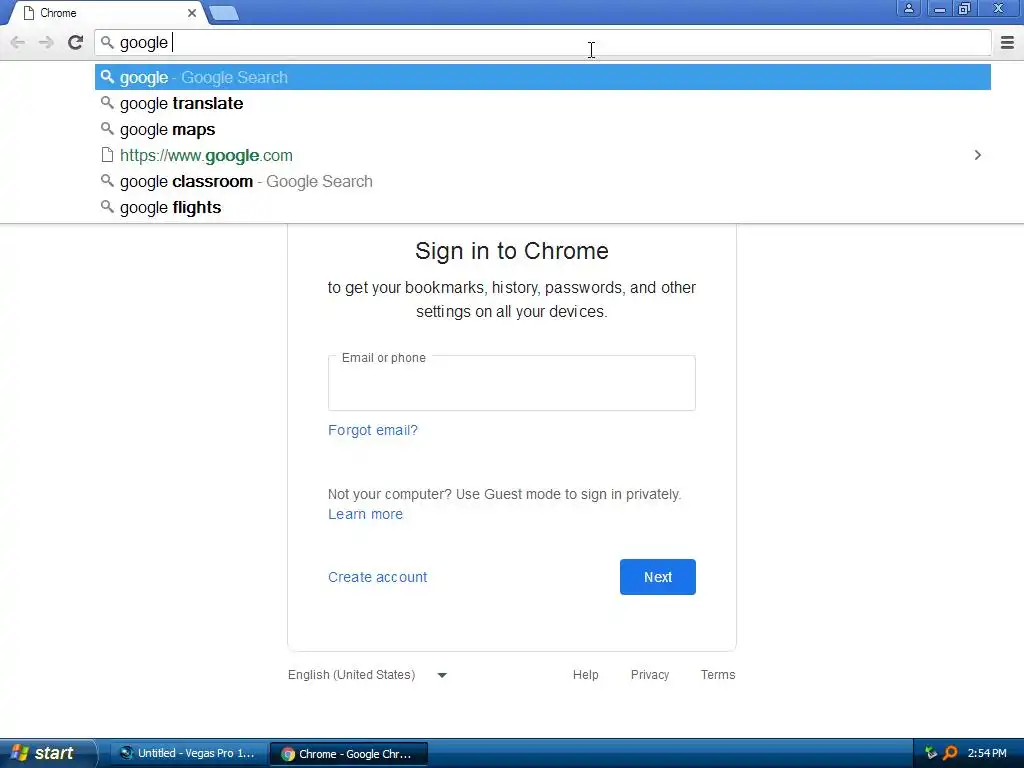The height and width of the screenshot is (768, 1024).
Task: Restore down the Chrome window
Action: tap(965, 8)
